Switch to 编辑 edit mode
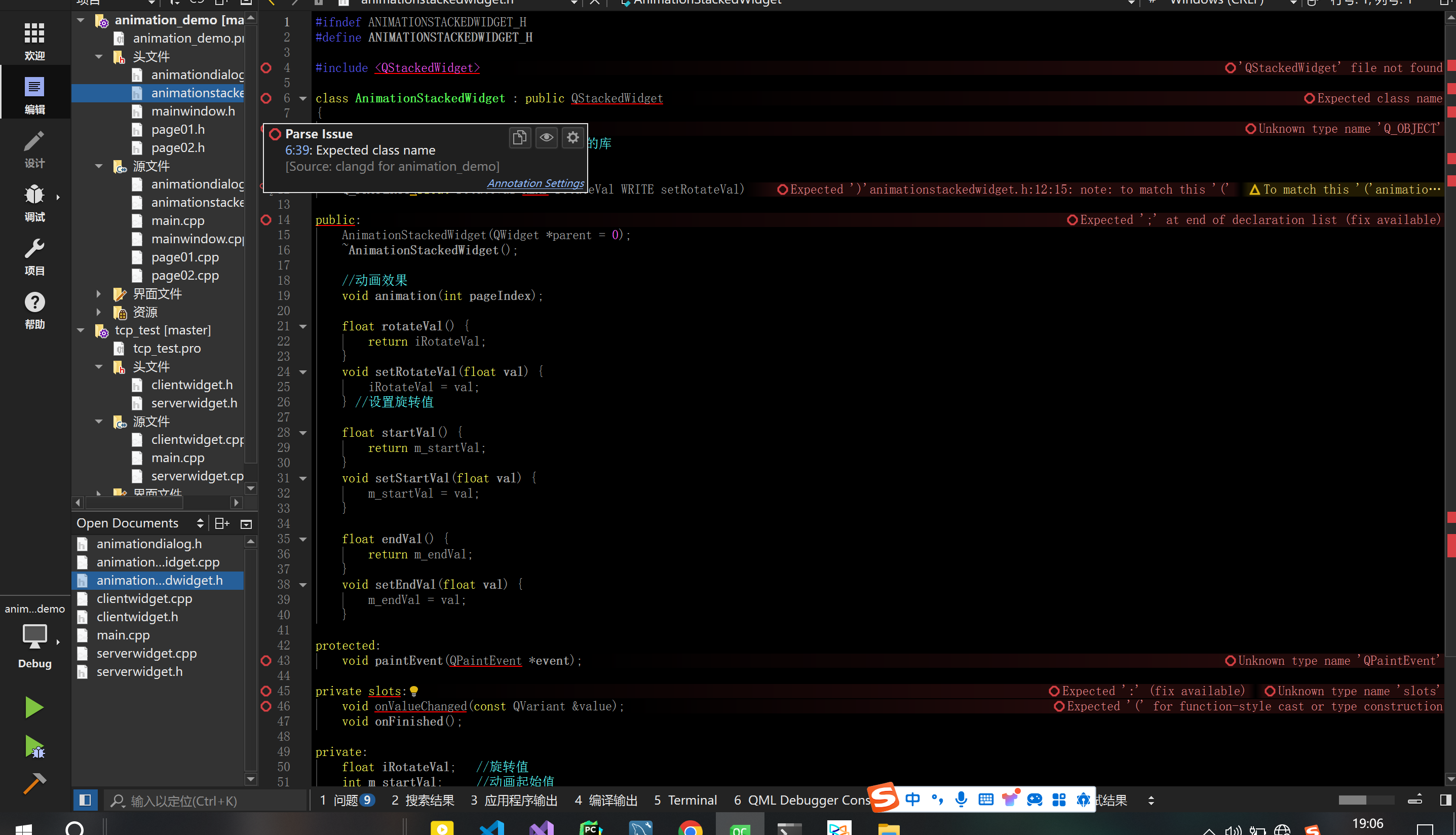 click(x=34, y=95)
